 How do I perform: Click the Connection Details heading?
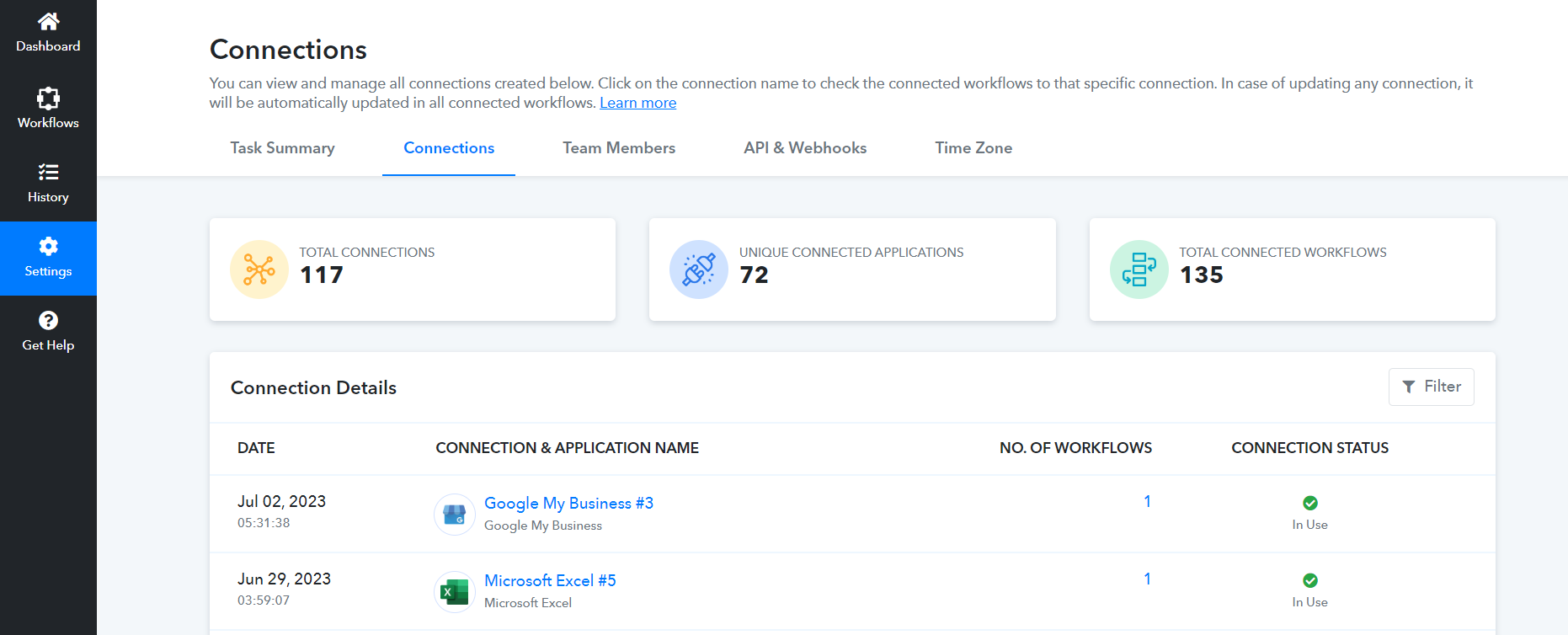313,387
